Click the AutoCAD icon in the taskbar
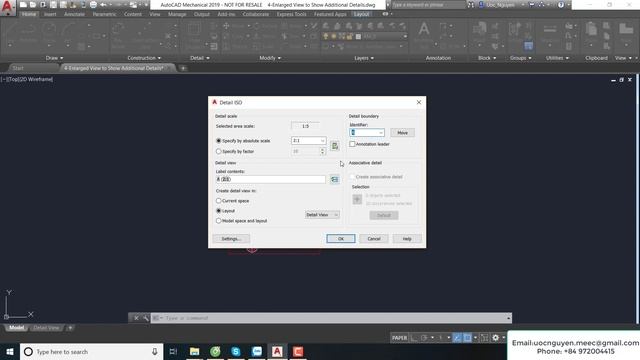 pos(277,351)
